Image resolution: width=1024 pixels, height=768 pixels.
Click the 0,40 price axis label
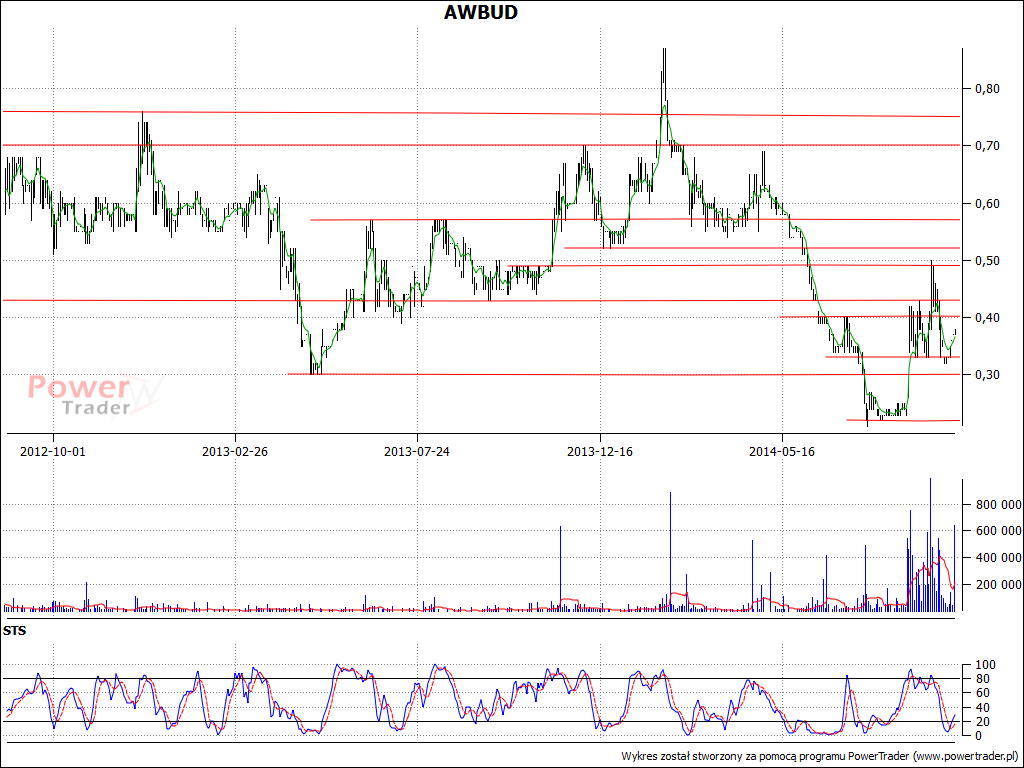pos(987,317)
